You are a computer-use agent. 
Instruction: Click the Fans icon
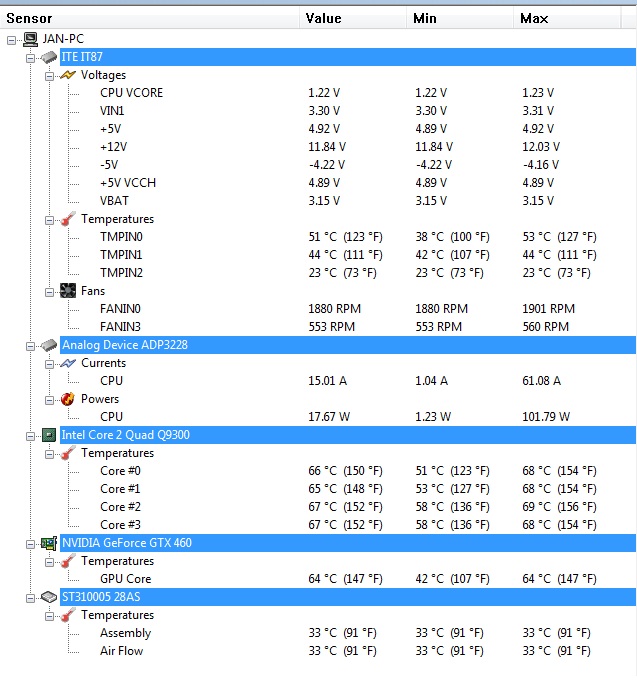(x=68, y=291)
